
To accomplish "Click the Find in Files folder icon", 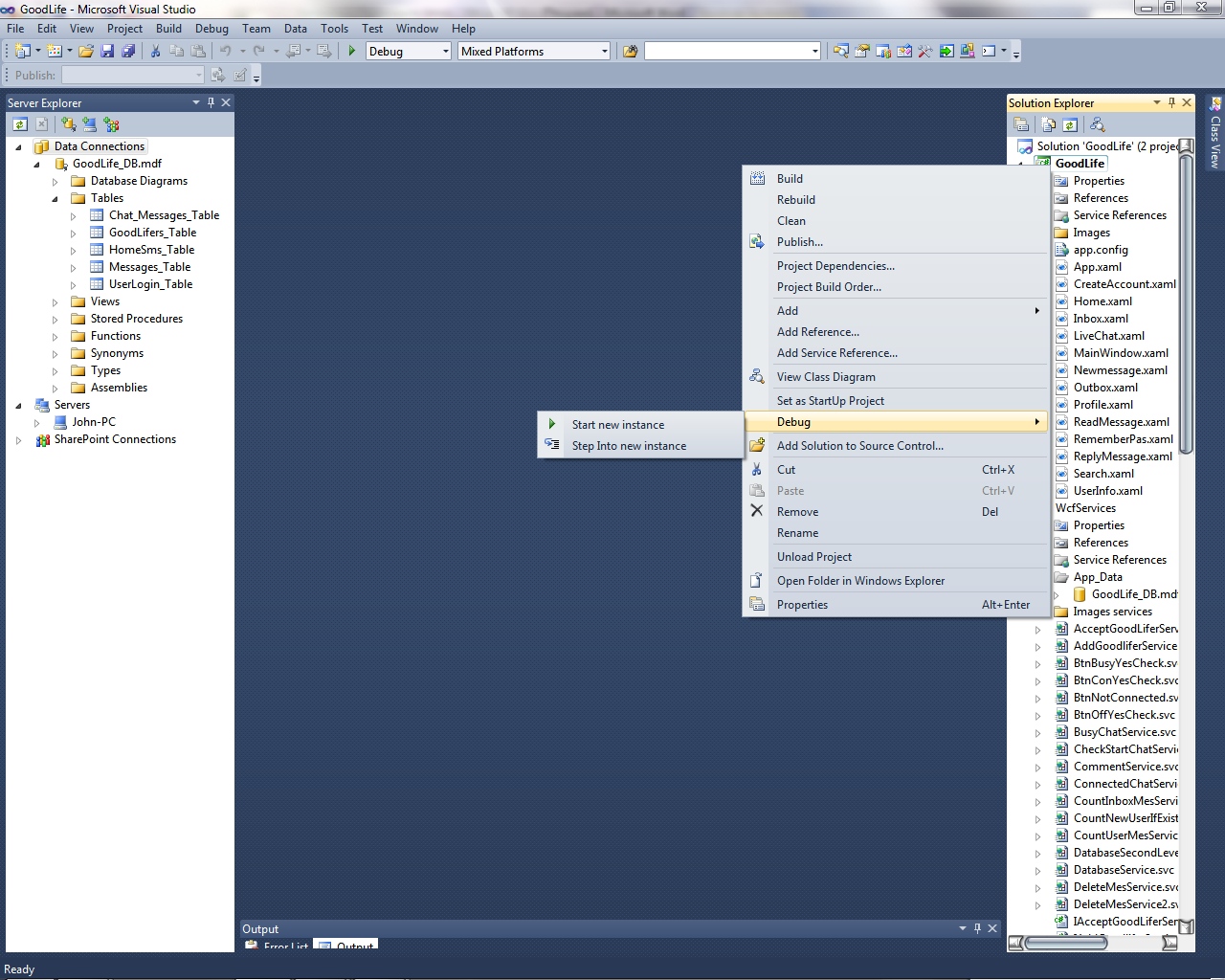I will coord(630,51).
